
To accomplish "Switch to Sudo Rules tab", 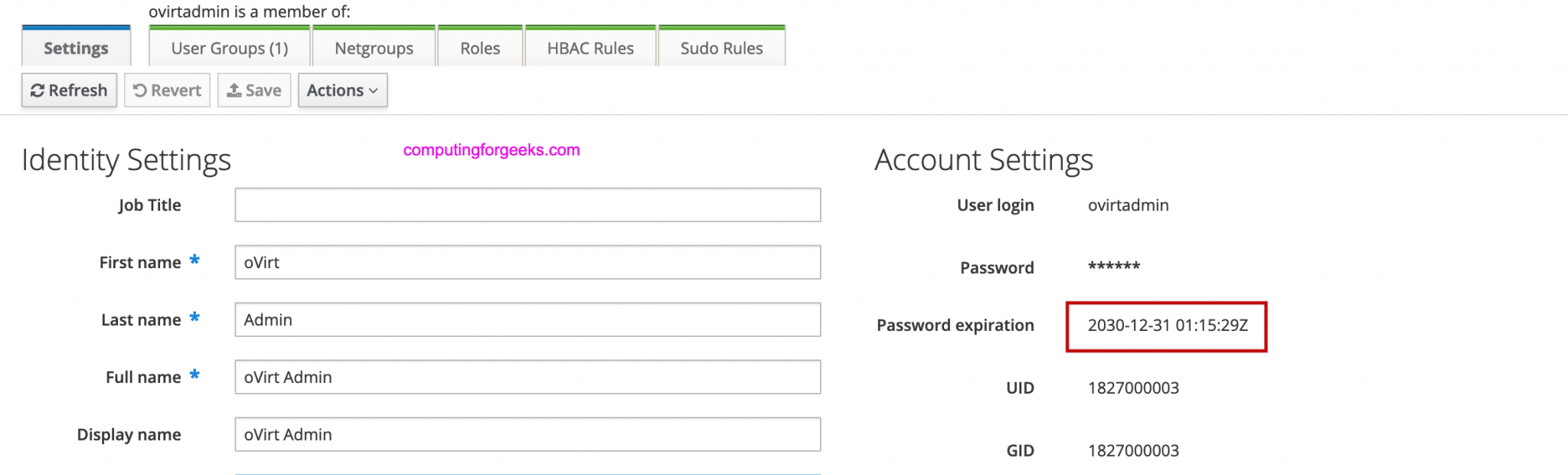I will coord(721,48).
